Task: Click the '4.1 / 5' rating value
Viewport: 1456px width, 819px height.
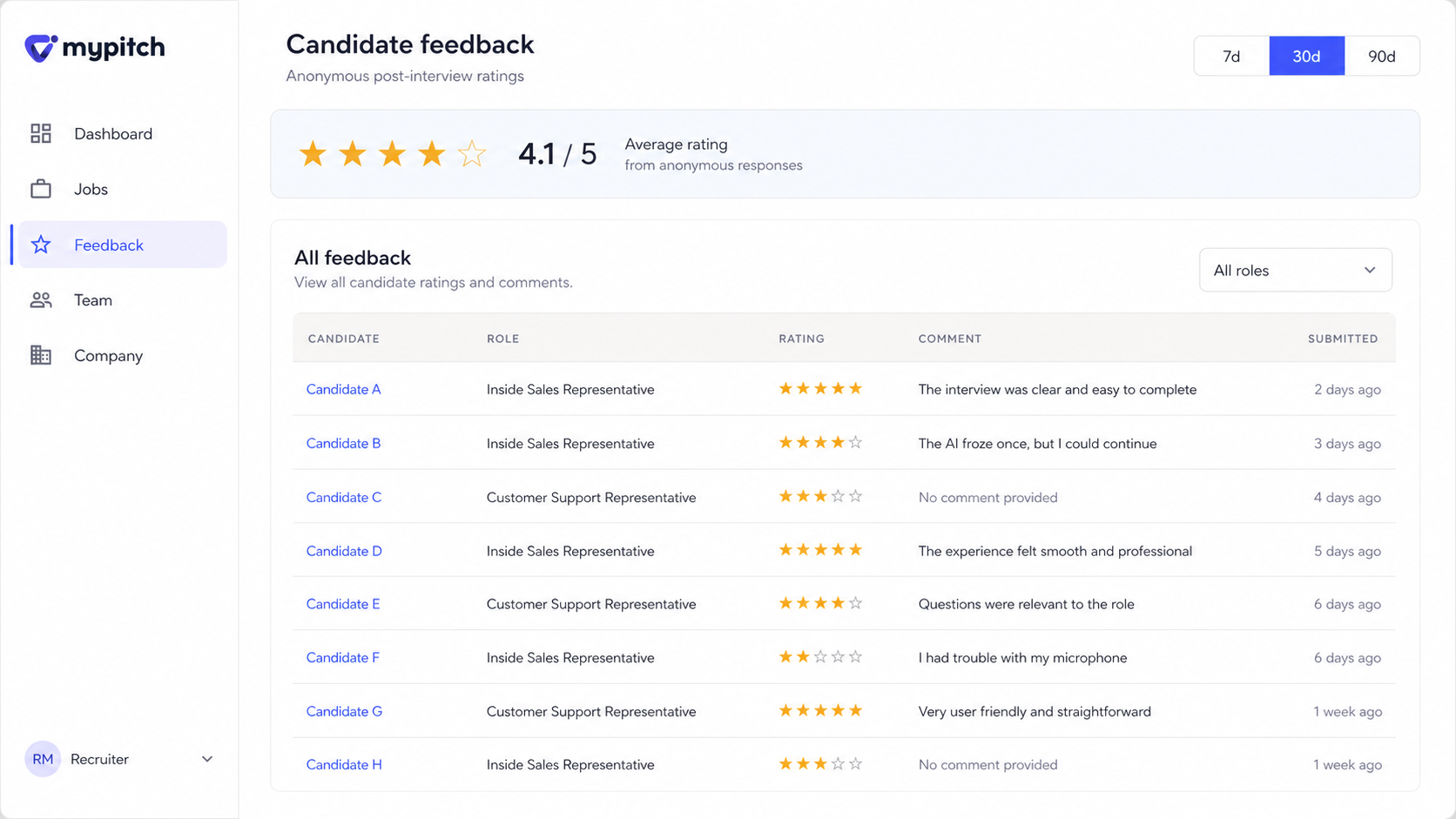Action: click(557, 154)
